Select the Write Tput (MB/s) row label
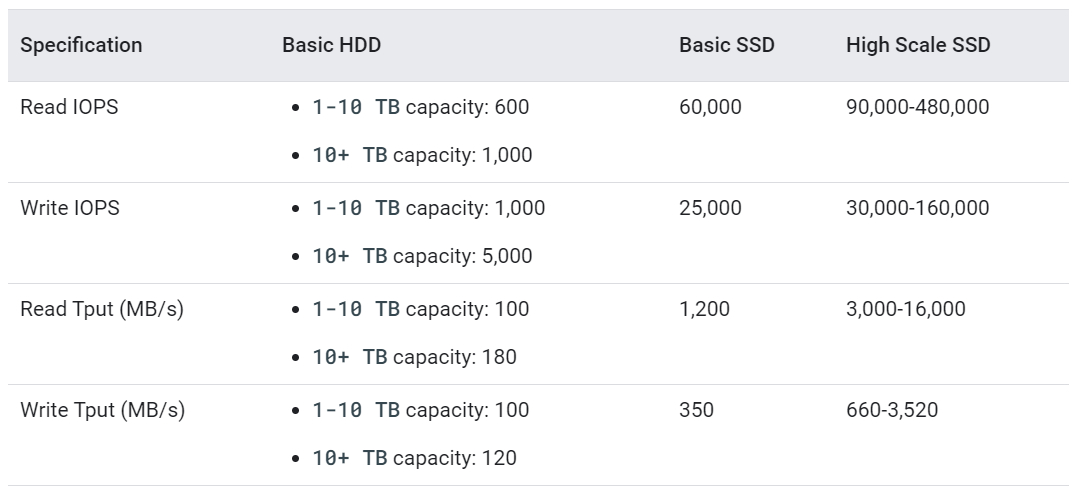This screenshot has height=496, width=1080. click(x=103, y=410)
